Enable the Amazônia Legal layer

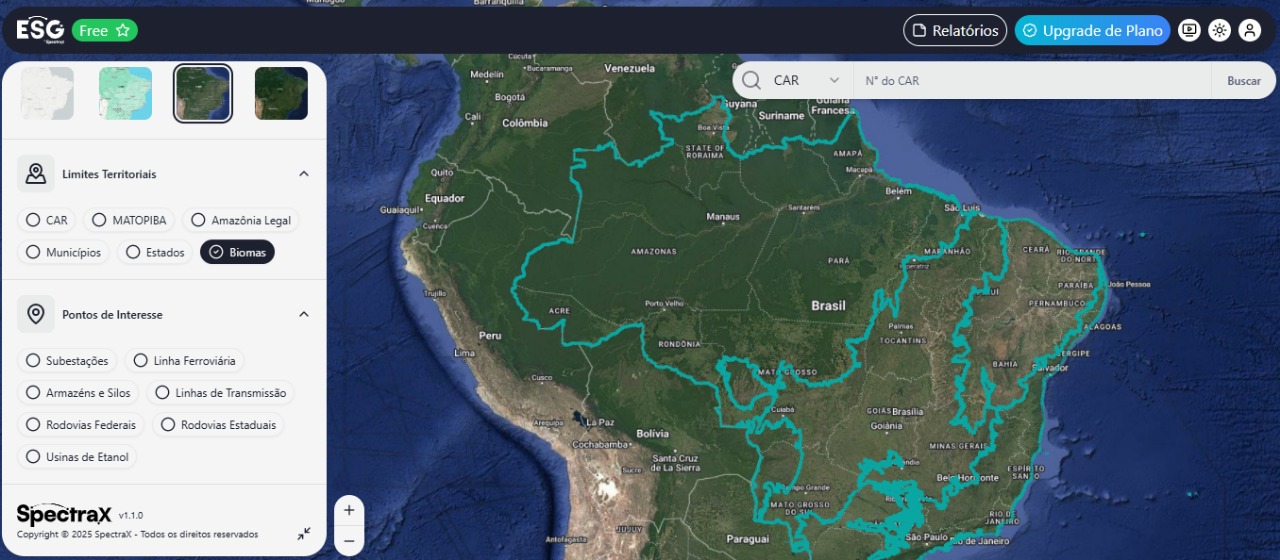click(x=241, y=220)
